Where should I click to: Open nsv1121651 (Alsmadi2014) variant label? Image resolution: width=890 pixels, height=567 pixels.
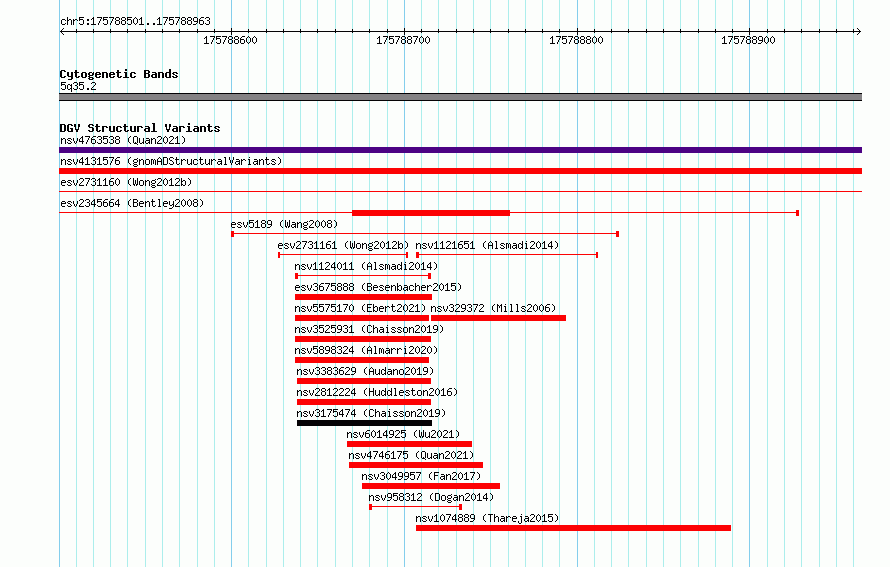pos(487,245)
